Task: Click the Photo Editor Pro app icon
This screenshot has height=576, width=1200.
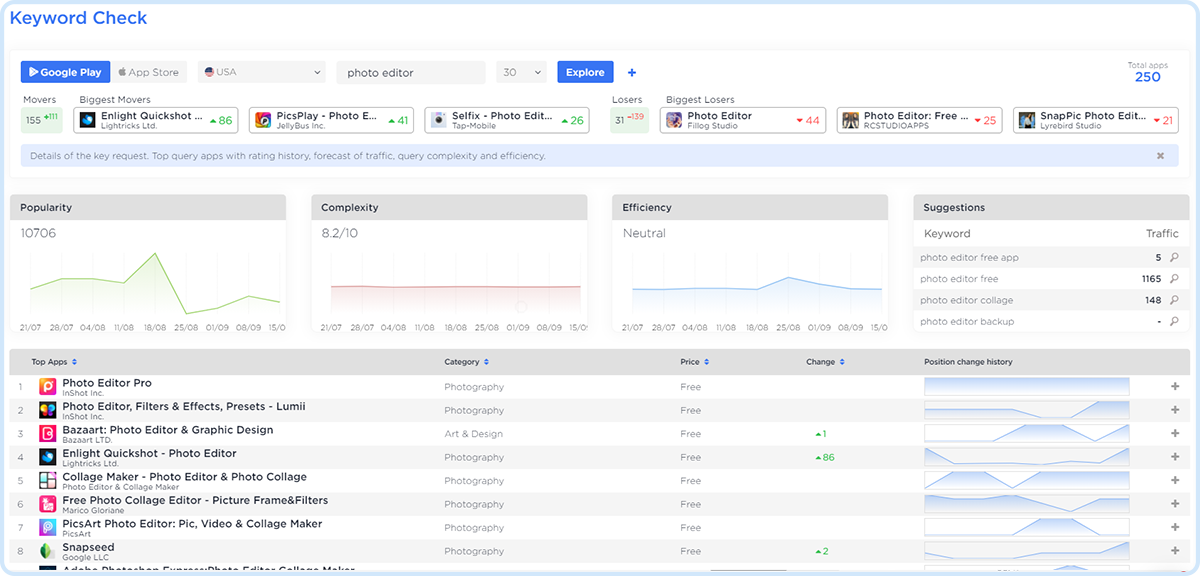Action: click(47, 387)
